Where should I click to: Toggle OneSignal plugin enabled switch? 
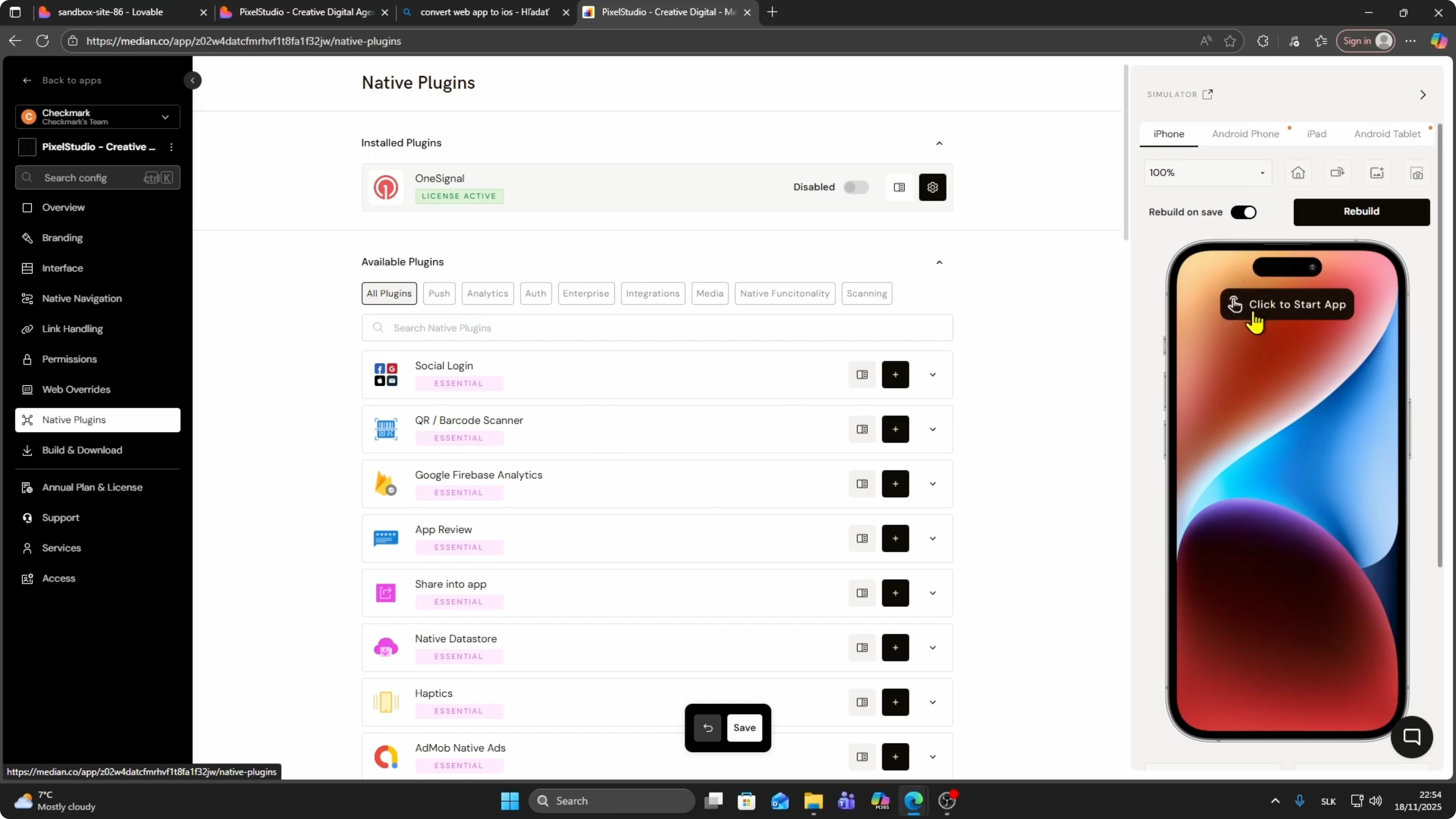(856, 187)
